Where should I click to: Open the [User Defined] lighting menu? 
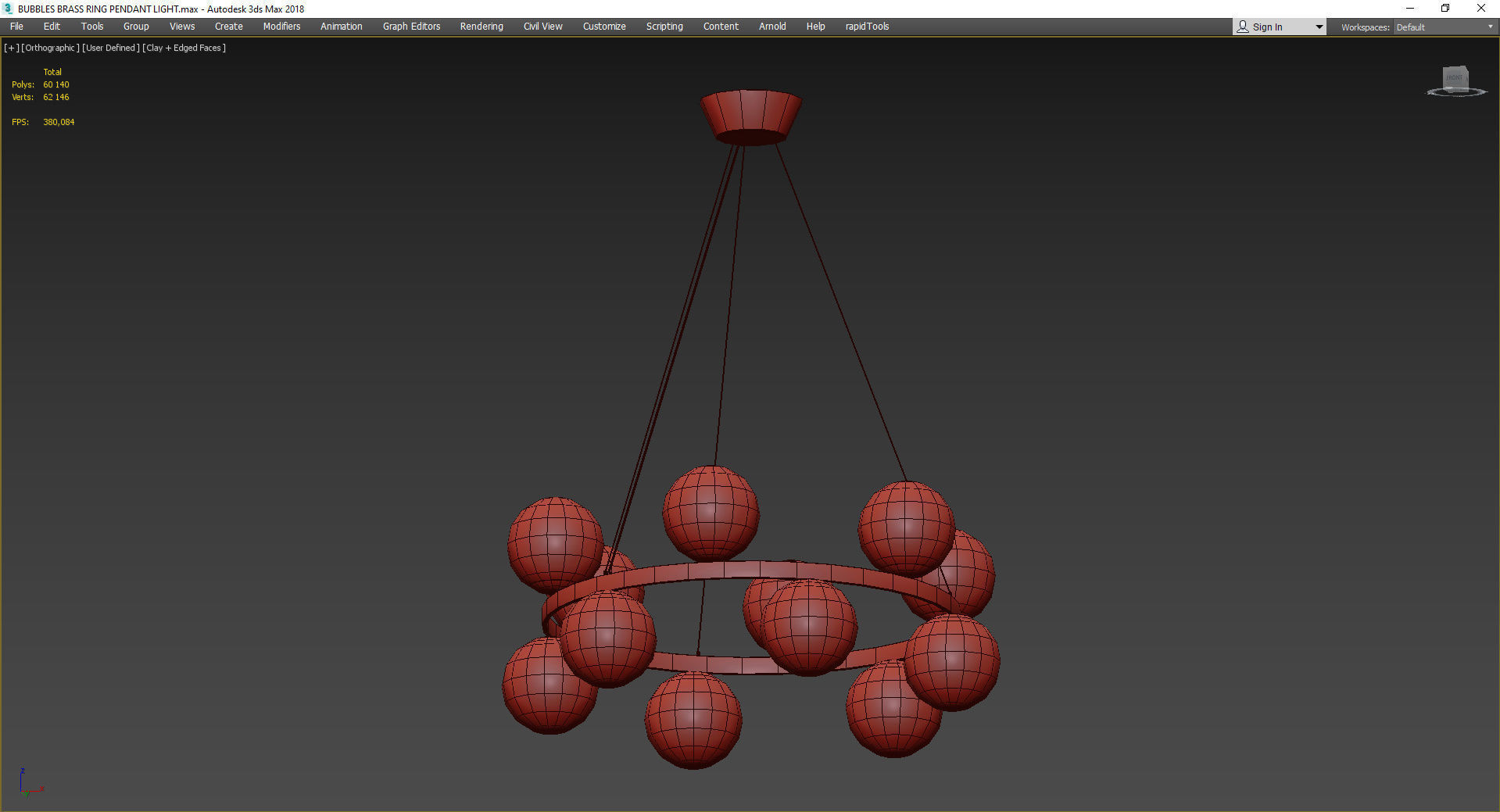111,48
